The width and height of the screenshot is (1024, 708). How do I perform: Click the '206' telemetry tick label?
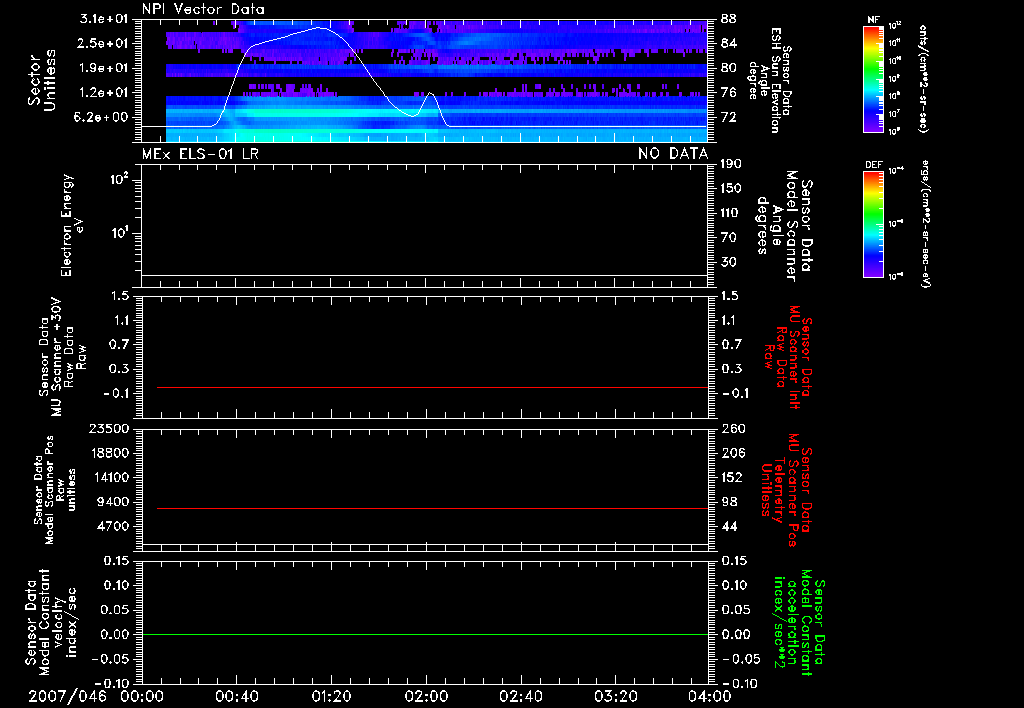coord(731,453)
